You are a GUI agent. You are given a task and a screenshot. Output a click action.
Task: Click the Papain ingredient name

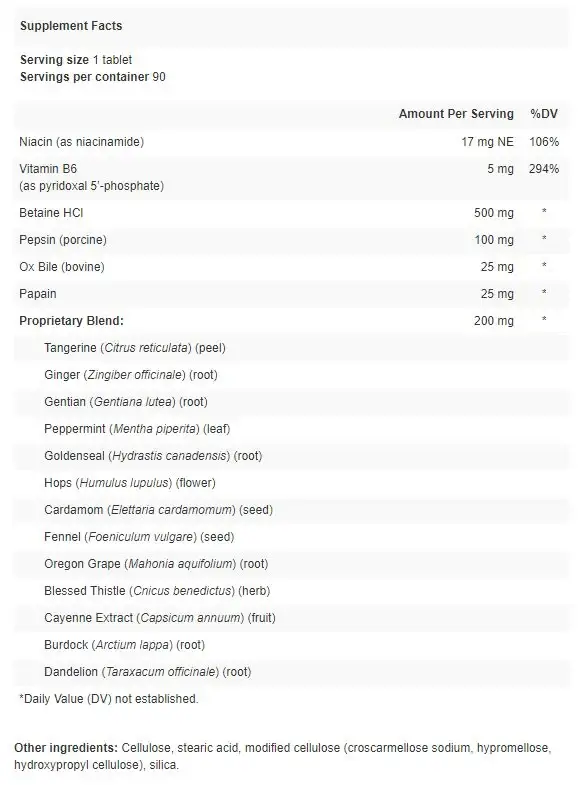pyautogui.click(x=38, y=294)
